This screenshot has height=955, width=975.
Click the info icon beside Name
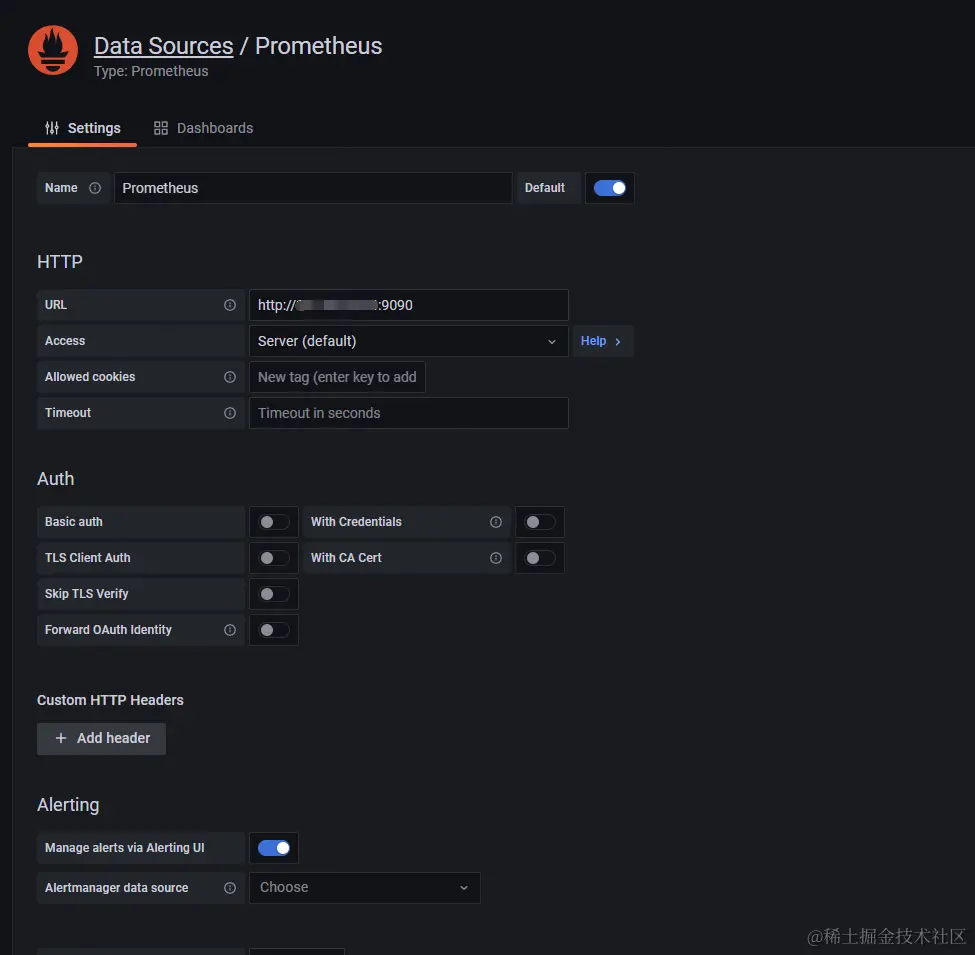click(x=95, y=188)
